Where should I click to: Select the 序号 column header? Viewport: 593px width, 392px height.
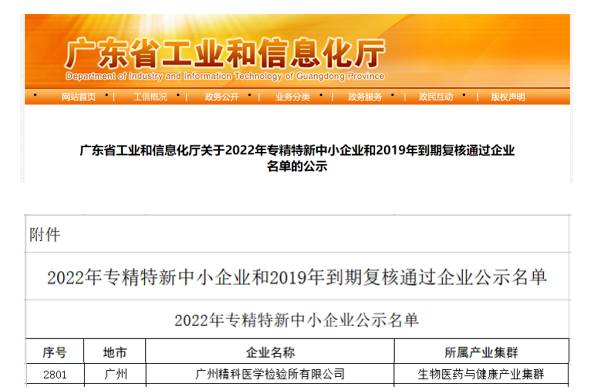tap(54, 352)
